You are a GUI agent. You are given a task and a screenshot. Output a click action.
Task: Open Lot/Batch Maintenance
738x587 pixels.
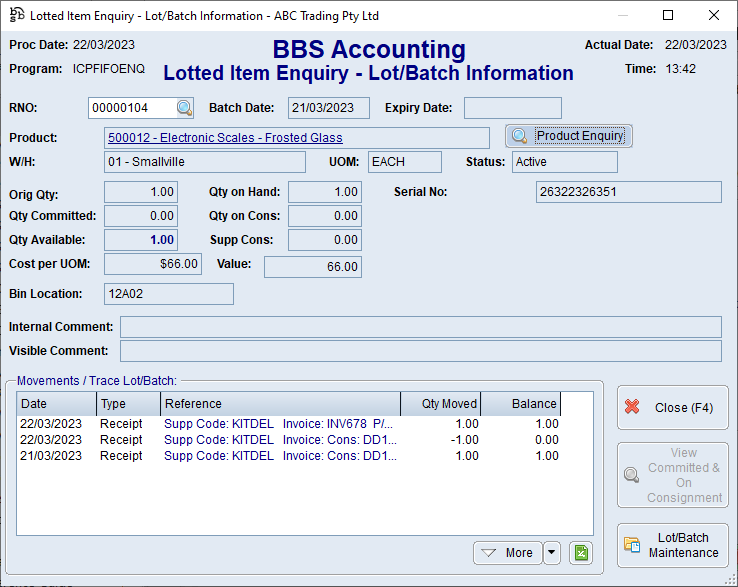(x=672, y=545)
